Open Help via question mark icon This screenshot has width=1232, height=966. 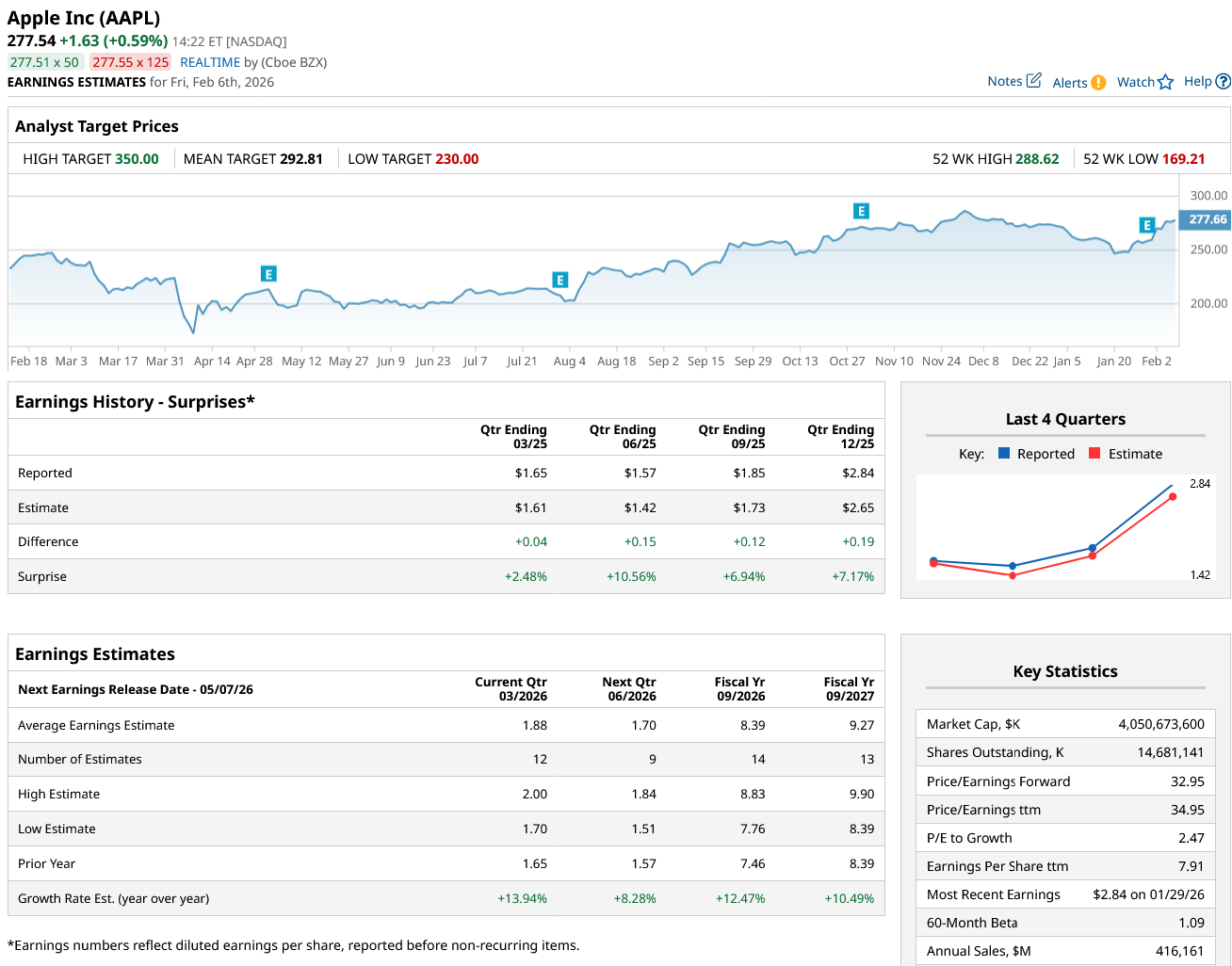pos(1223,82)
